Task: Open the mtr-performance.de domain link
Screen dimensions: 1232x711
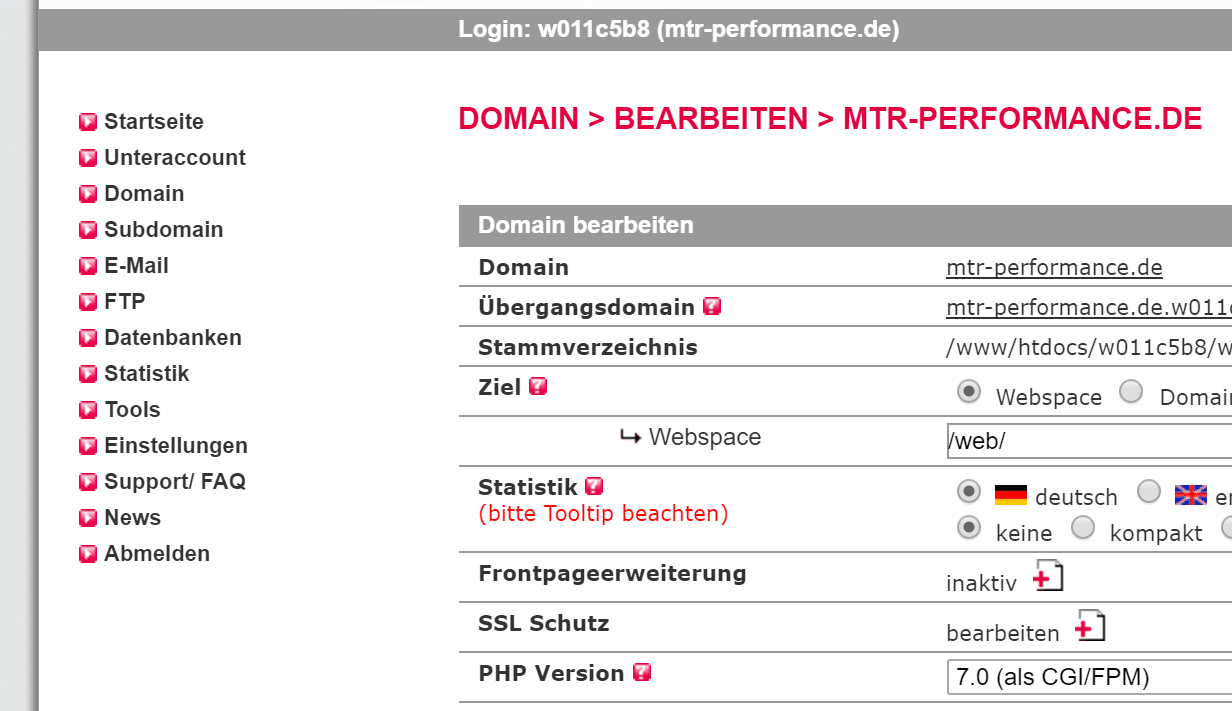Action: tap(1054, 267)
